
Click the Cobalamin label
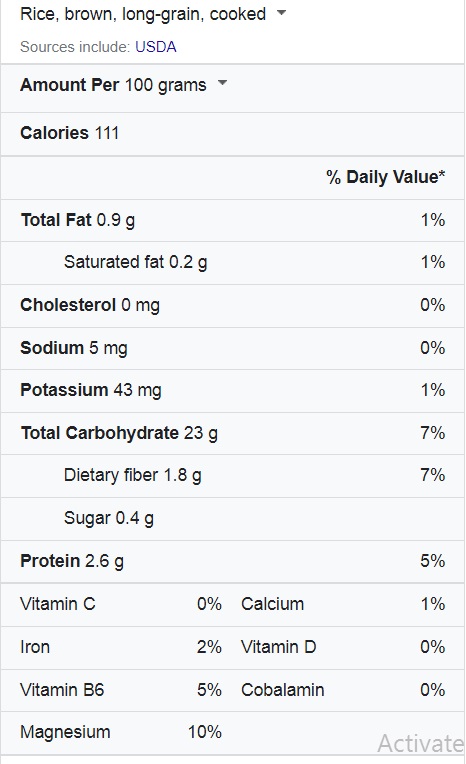coord(283,690)
